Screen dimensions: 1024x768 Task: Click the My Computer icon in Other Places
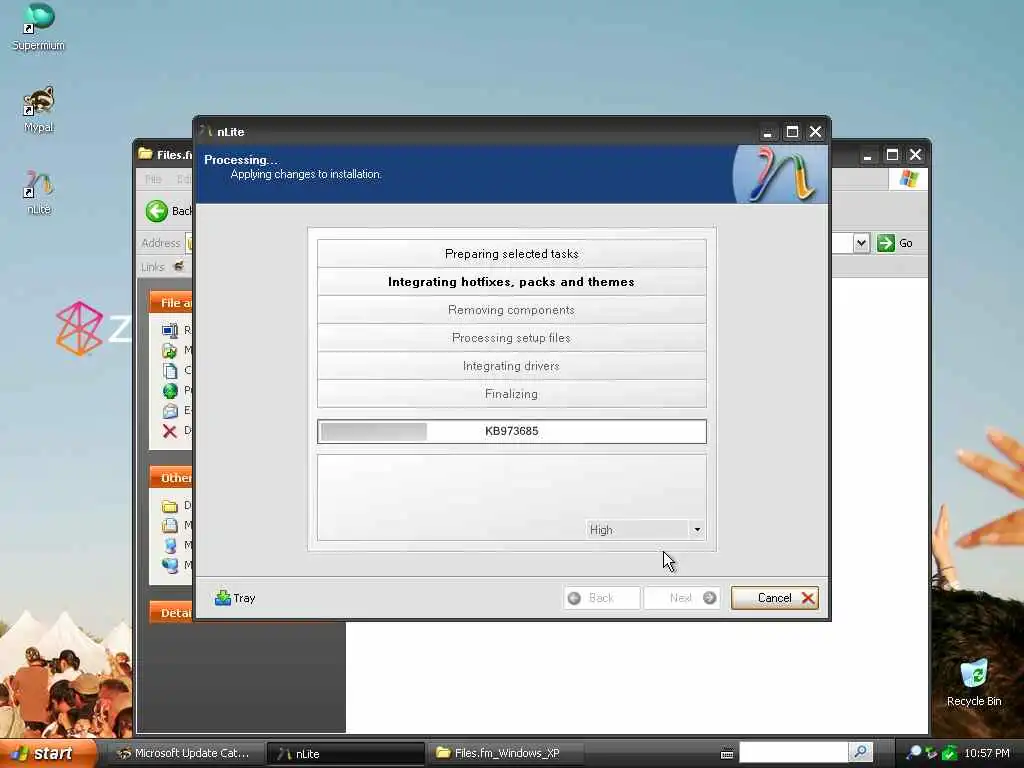point(170,545)
